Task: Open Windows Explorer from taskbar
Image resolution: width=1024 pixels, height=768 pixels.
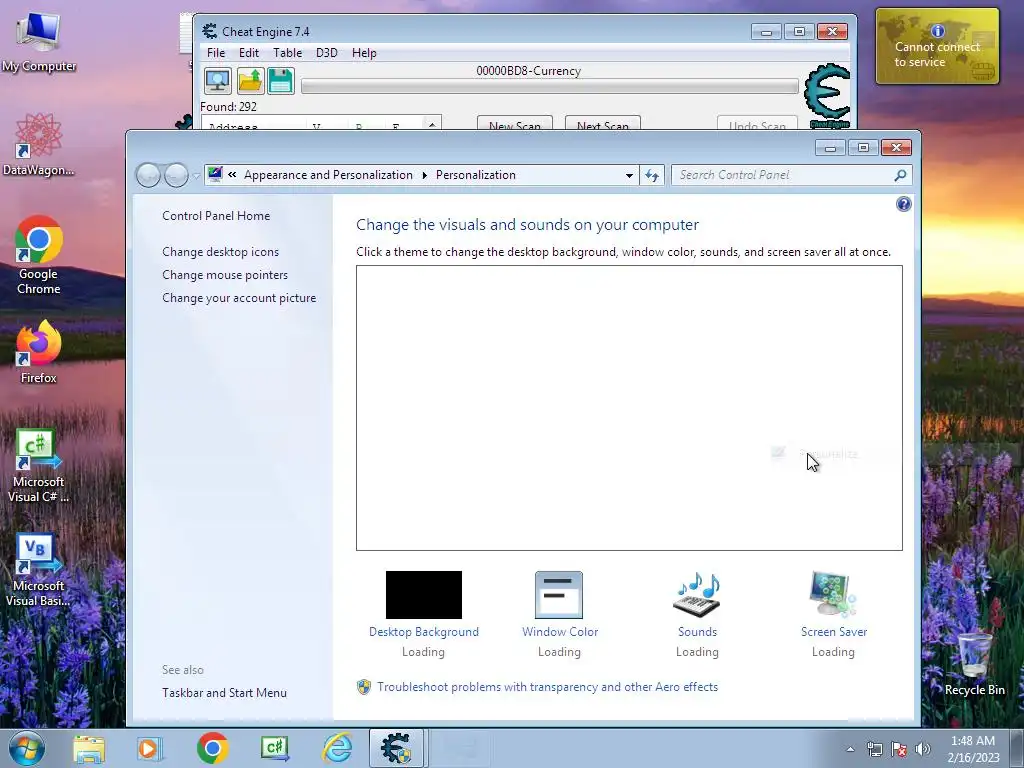Action: tap(89, 748)
